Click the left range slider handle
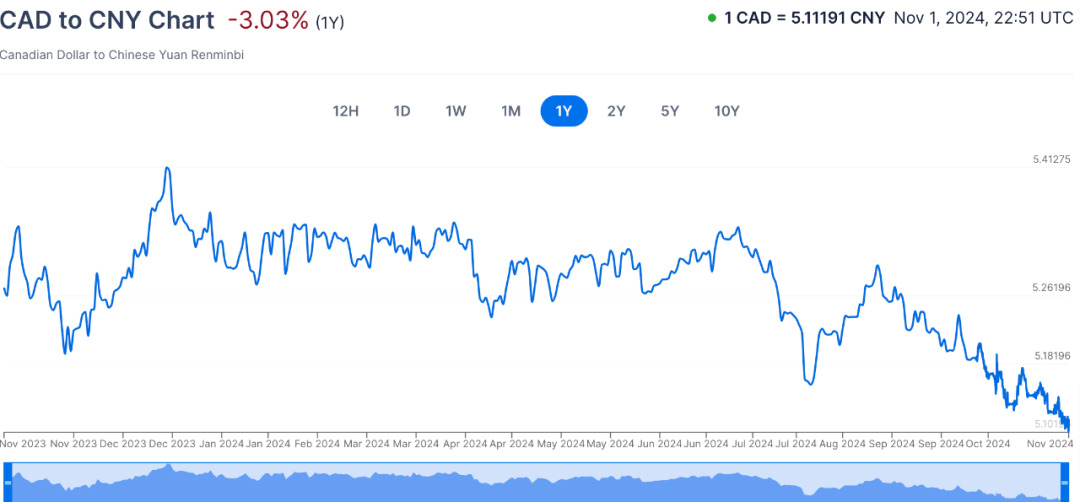1080x502 pixels. click(7, 483)
